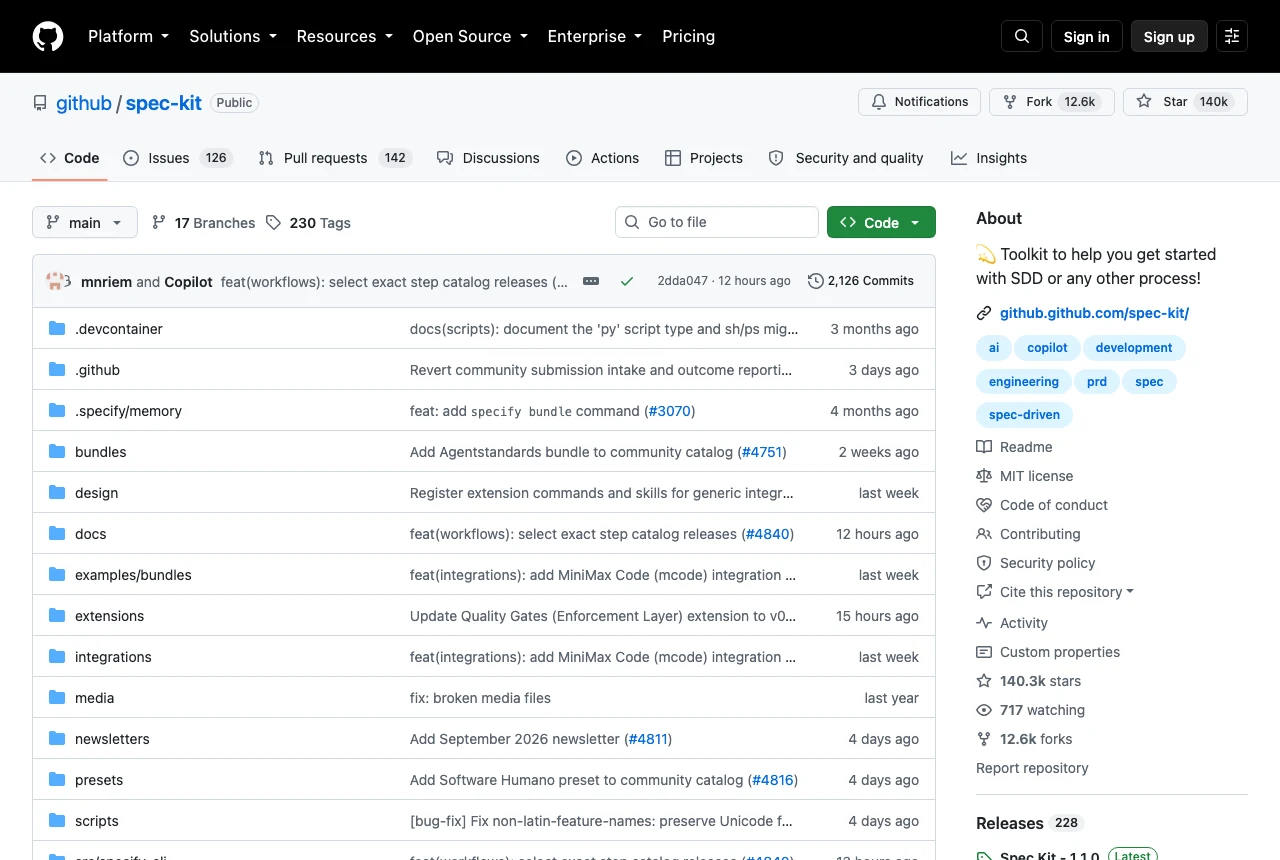Click the folder icon next to media
The image size is (1280, 860).
(57, 697)
